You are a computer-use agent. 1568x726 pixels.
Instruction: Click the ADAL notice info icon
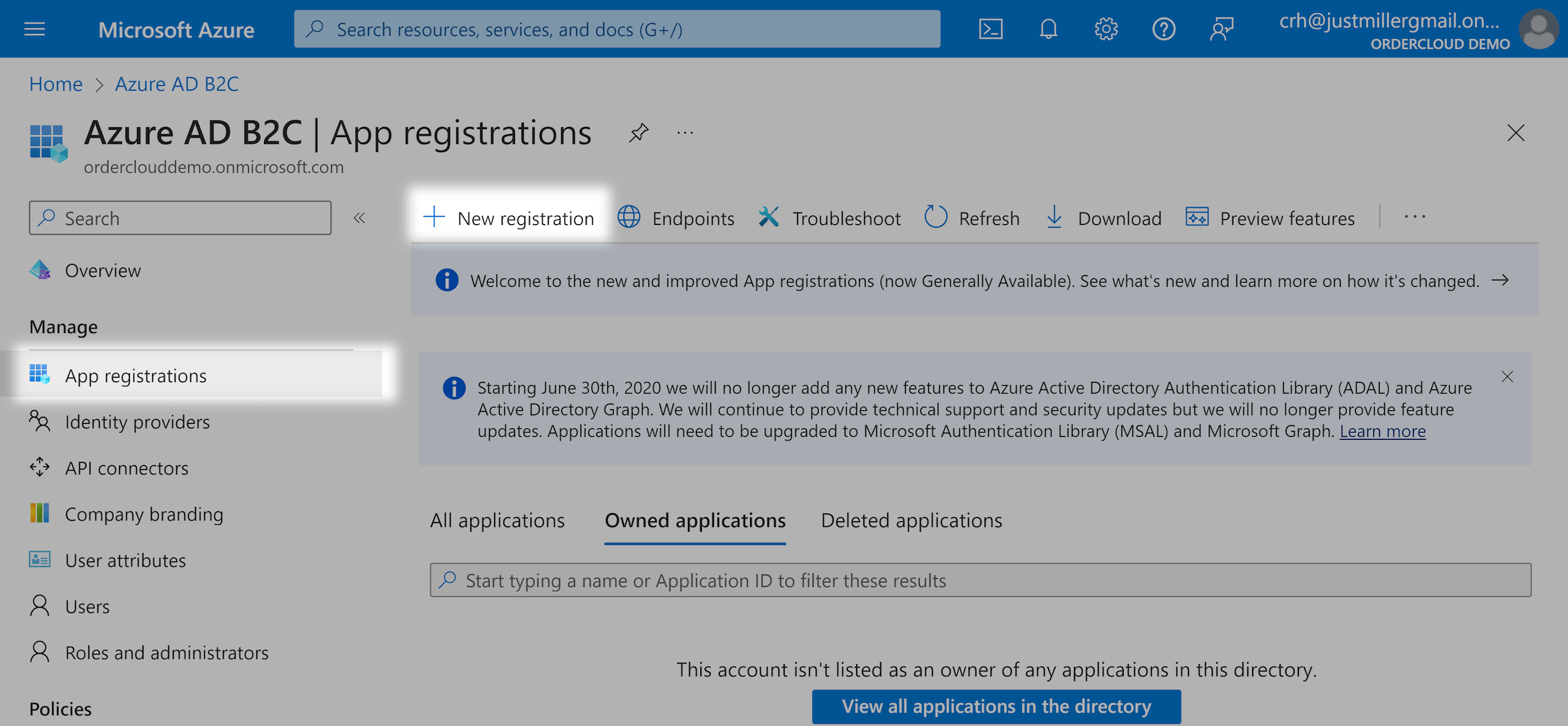(x=454, y=388)
